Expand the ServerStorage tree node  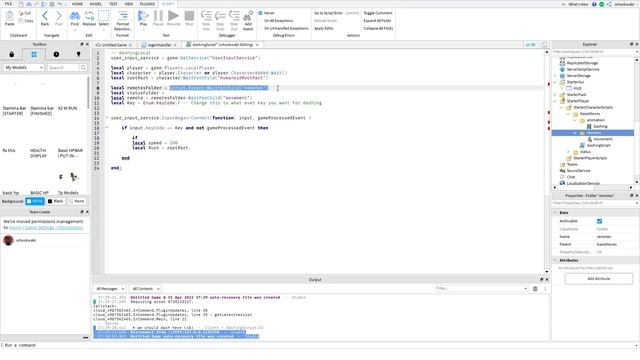pyautogui.click(x=555, y=76)
